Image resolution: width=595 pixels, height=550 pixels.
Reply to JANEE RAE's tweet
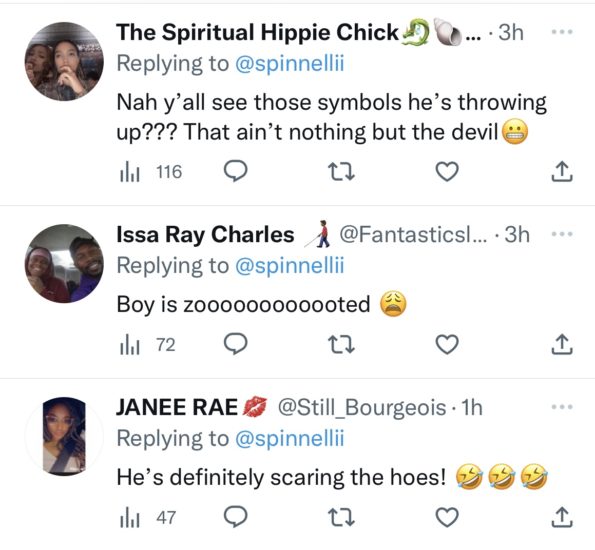tap(236, 517)
